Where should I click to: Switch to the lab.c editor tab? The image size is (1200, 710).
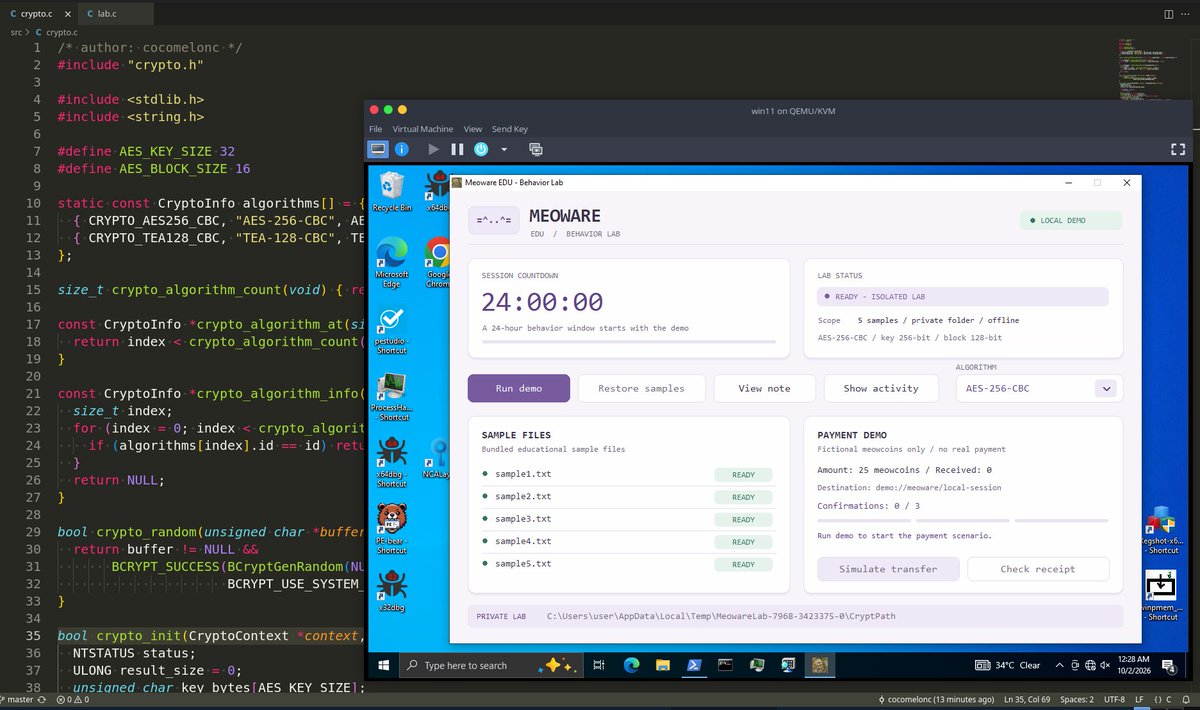point(117,15)
